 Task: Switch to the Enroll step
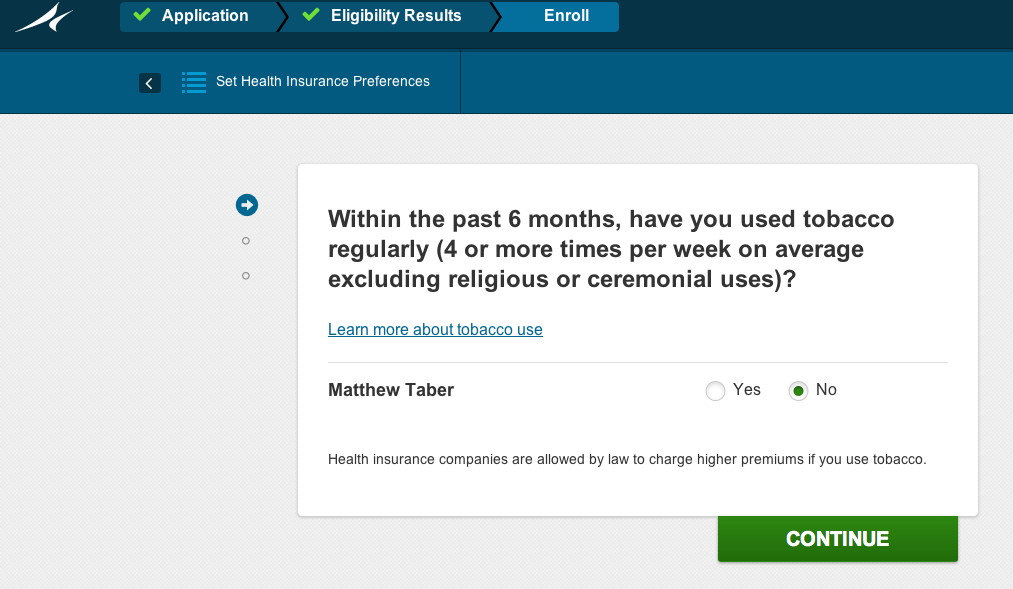566,16
